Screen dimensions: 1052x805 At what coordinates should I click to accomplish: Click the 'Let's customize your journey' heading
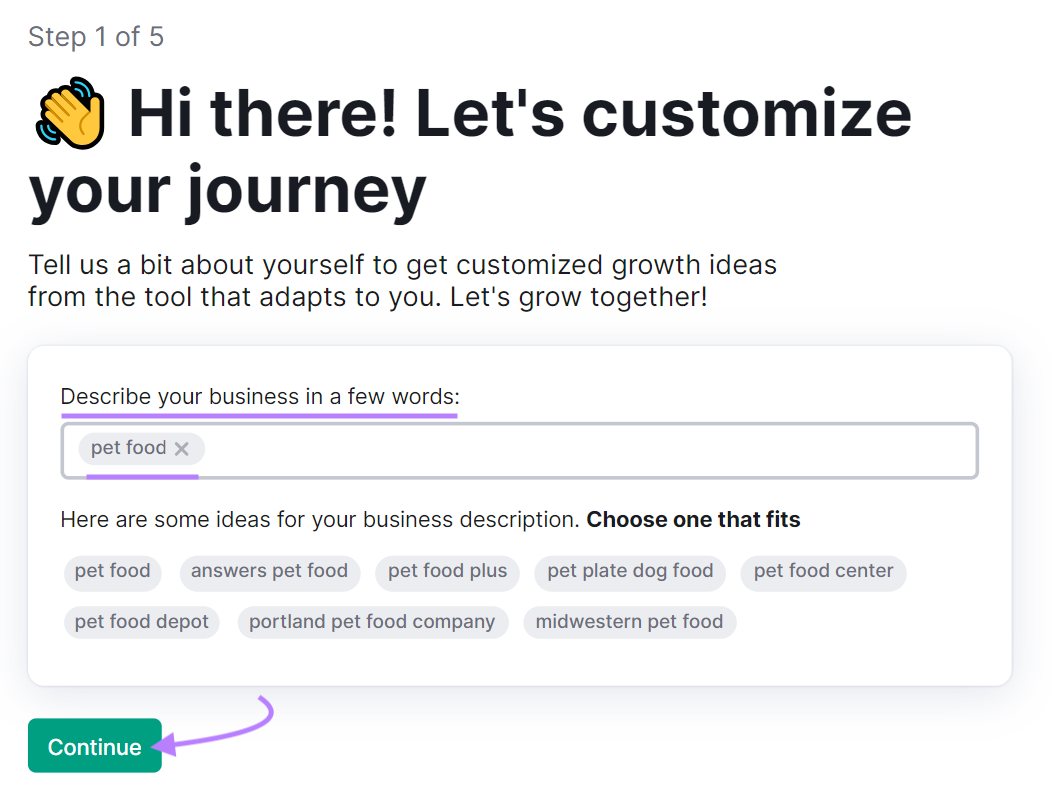[470, 150]
